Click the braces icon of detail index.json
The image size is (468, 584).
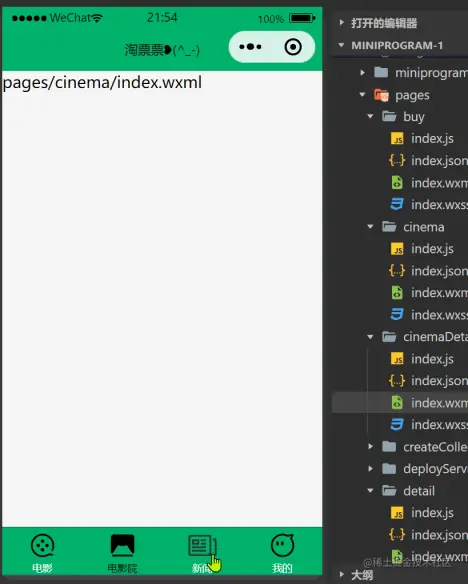(x=397, y=534)
